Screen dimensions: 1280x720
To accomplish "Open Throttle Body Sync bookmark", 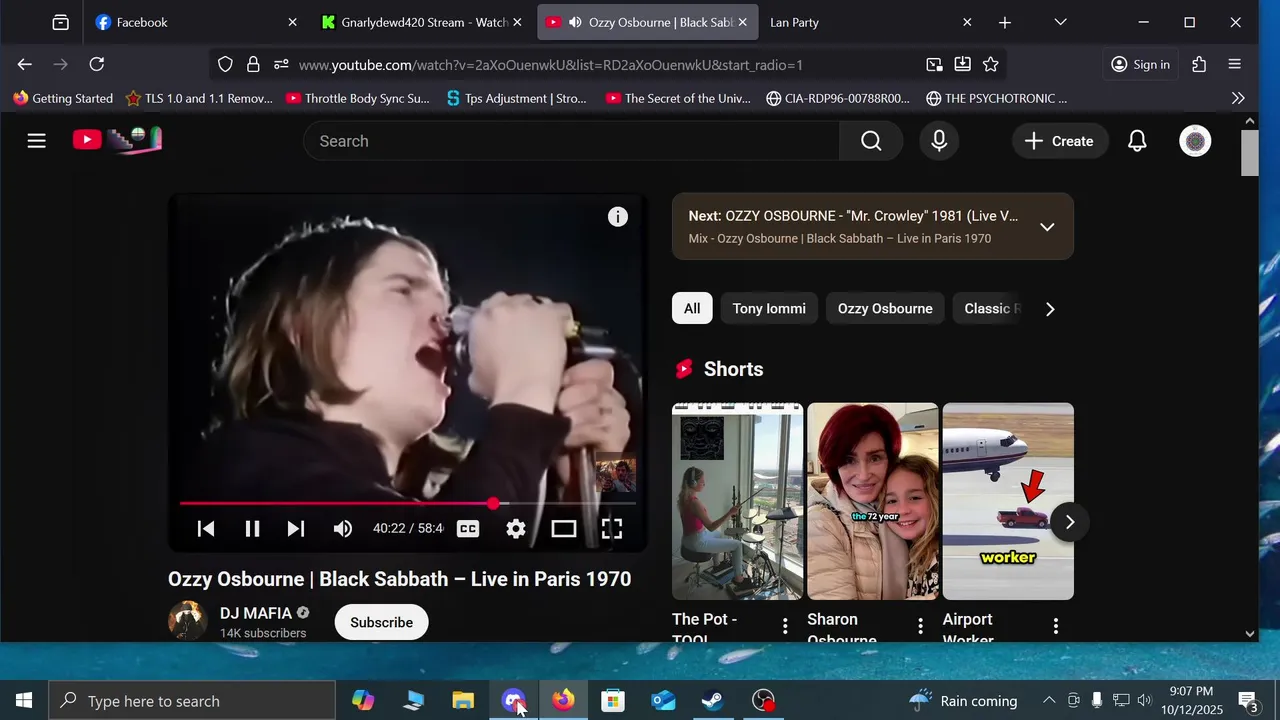I will pos(358,98).
